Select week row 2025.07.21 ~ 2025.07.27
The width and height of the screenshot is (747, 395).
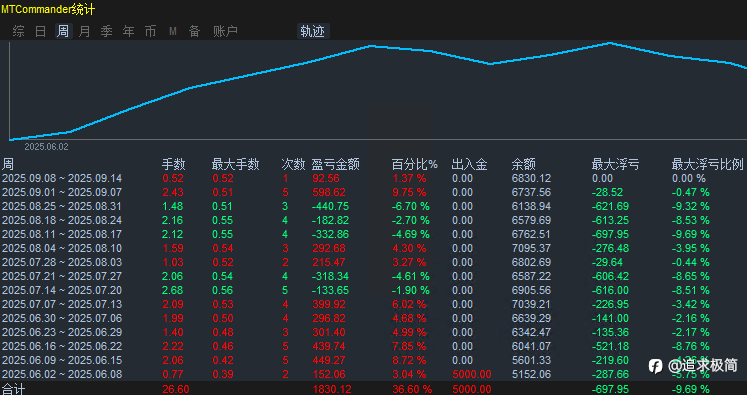pyautogui.click(x=374, y=276)
